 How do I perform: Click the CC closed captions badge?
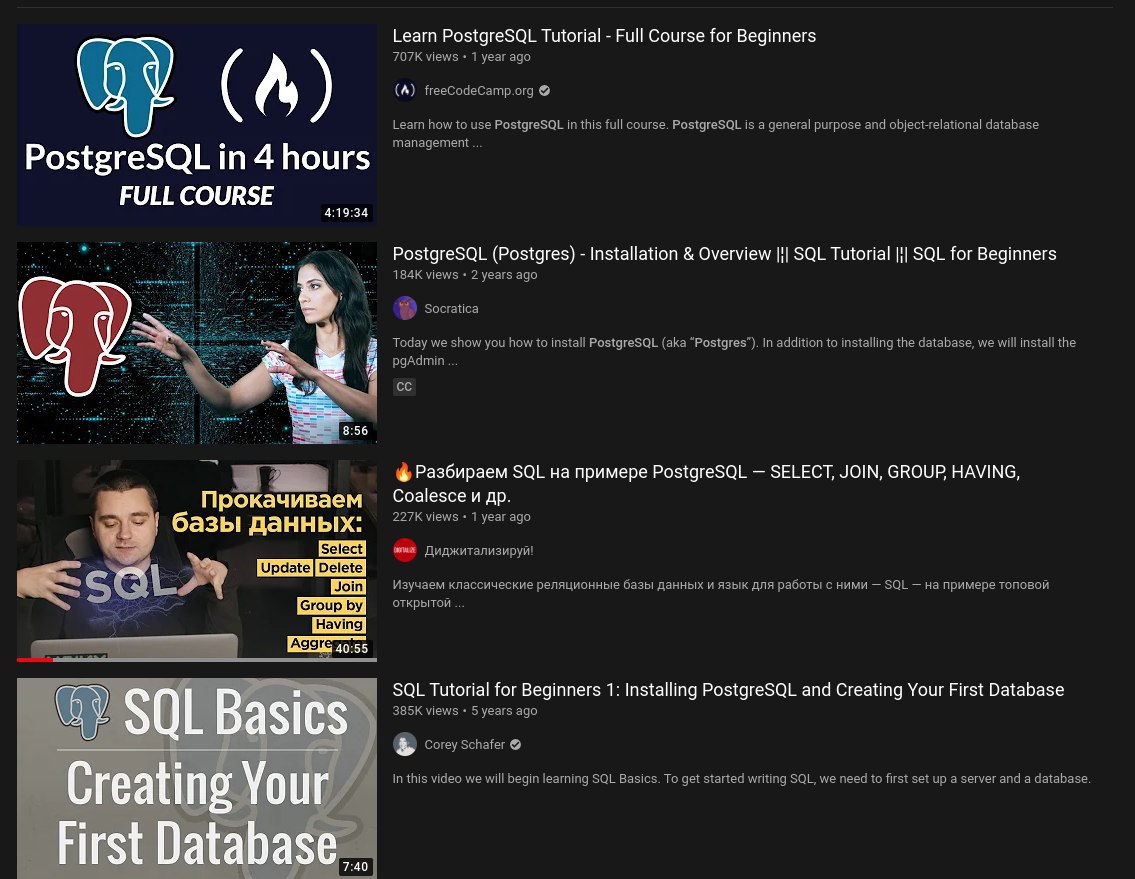404,387
